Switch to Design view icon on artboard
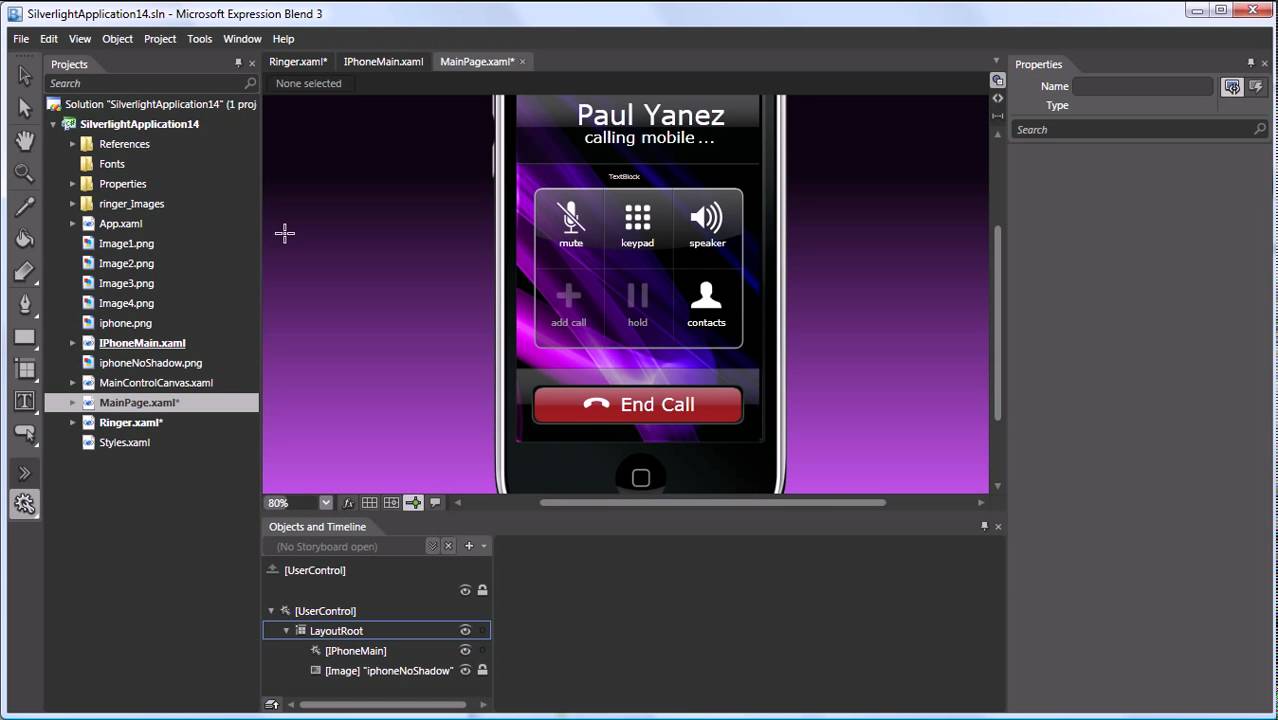Image resolution: width=1278 pixels, height=720 pixels. point(997,80)
